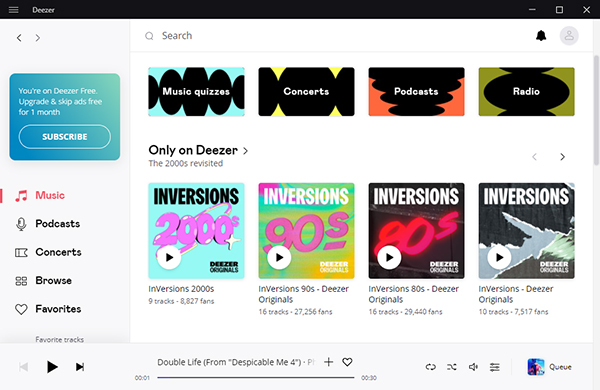Open the Concerts channel tile

pyautogui.click(x=306, y=91)
